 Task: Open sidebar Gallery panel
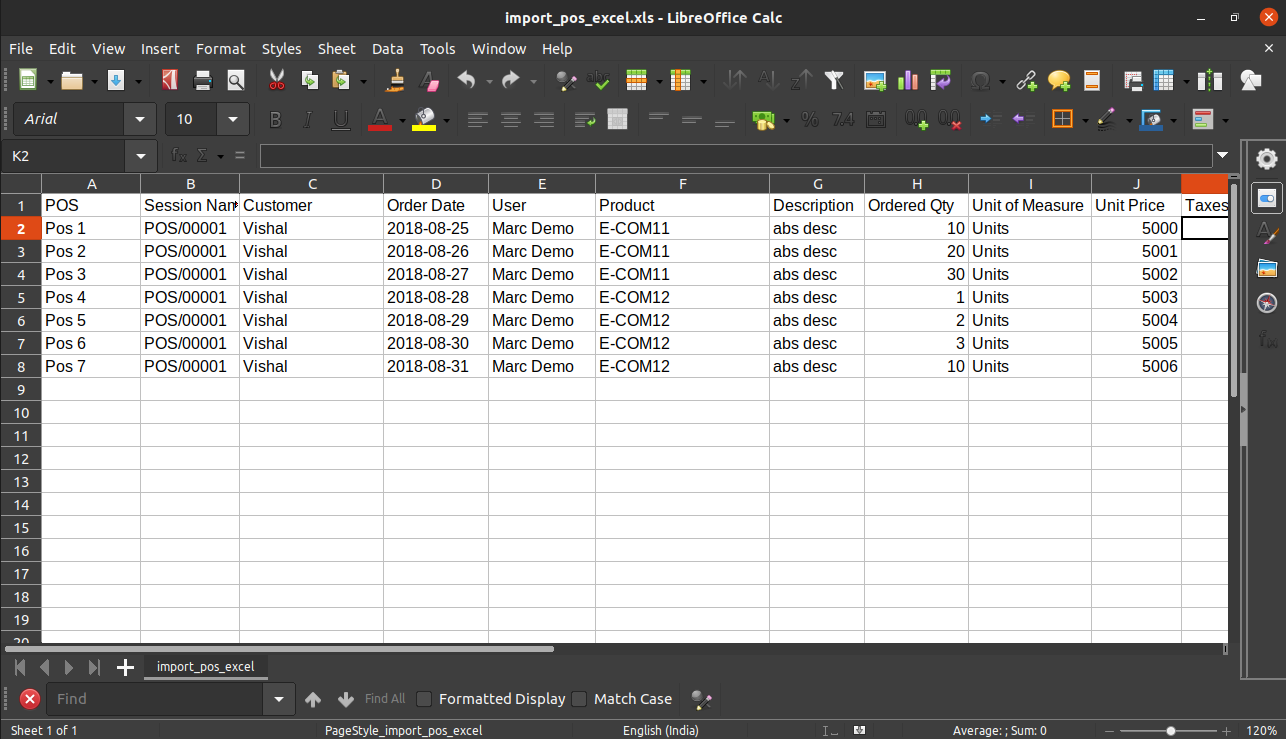pos(1267,267)
